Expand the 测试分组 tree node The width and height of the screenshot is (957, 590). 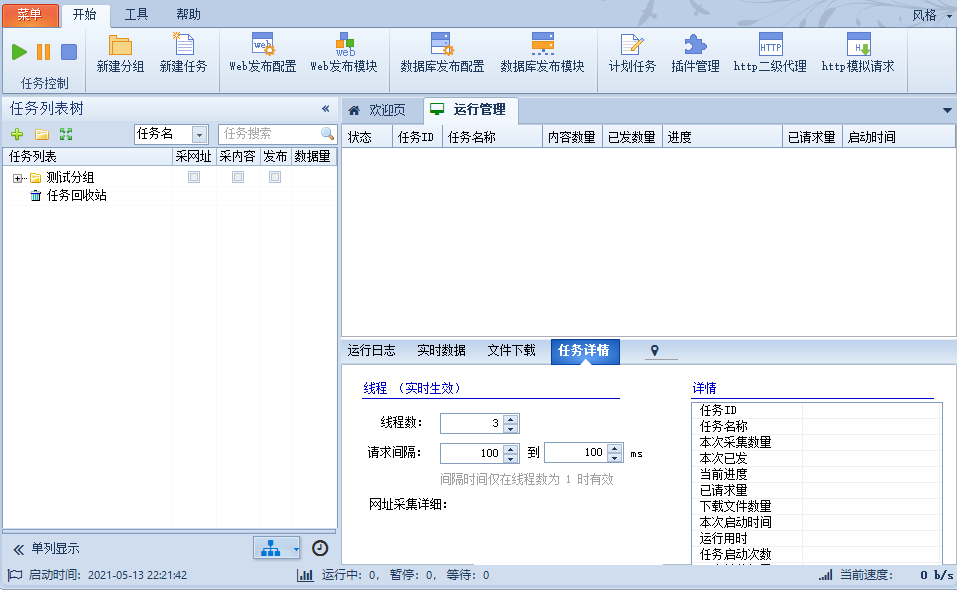pyautogui.click(x=18, y=178)
